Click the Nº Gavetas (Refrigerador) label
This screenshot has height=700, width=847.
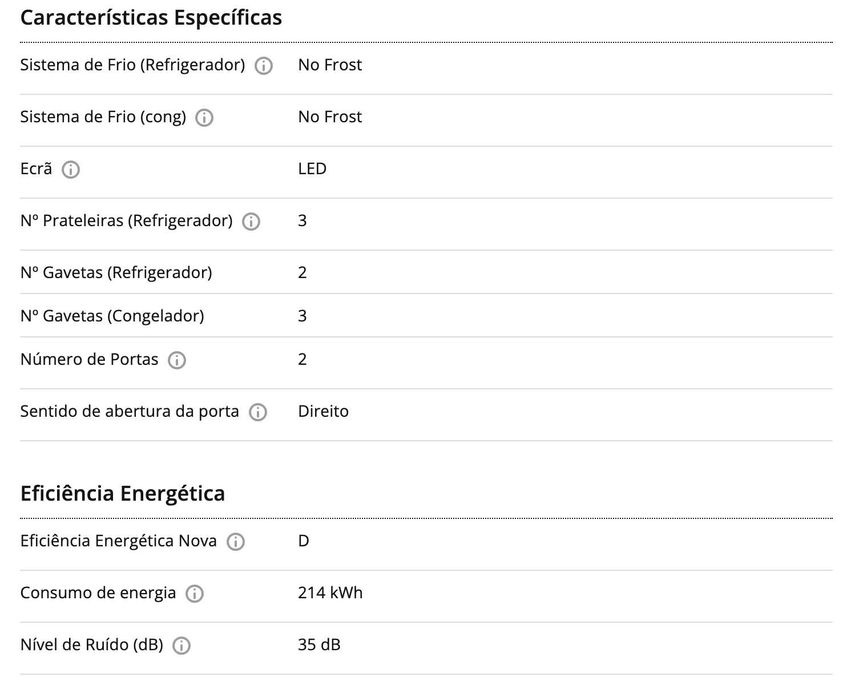[x=116, y=272]
